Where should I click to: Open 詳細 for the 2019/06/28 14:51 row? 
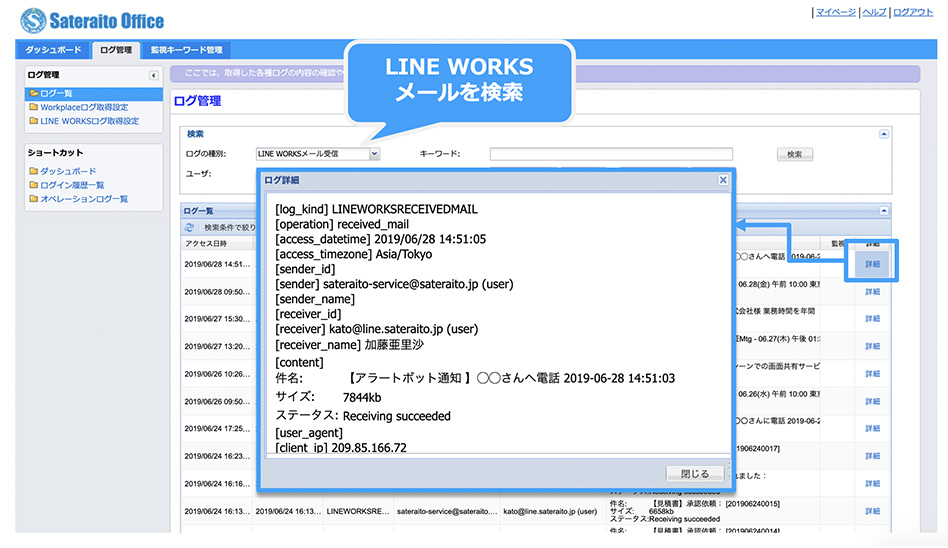tap(872, 264)
